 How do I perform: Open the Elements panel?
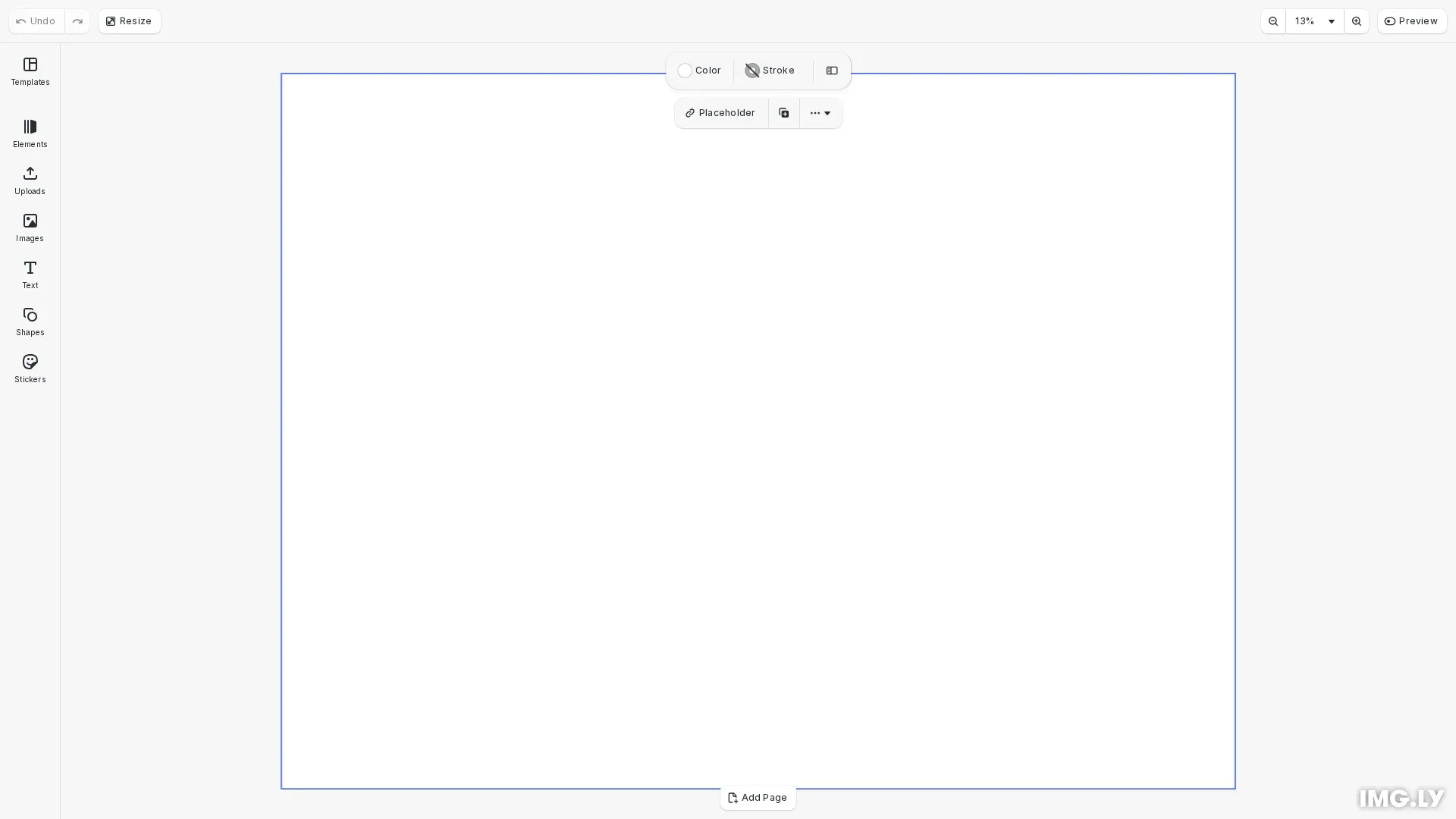tap(30, 133)
